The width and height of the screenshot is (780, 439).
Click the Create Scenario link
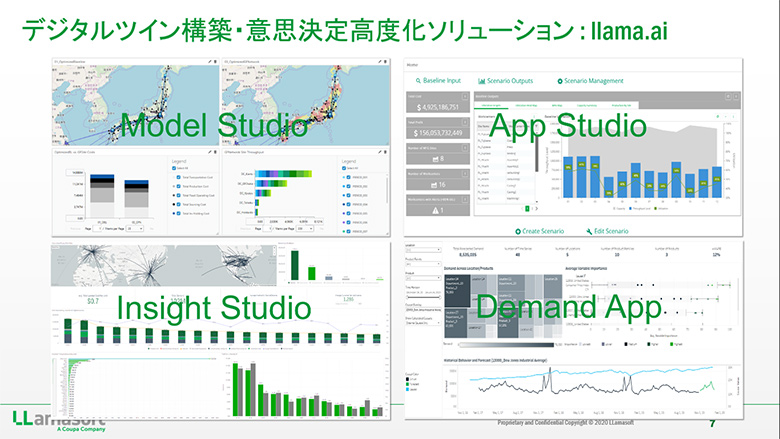point(543,231)
